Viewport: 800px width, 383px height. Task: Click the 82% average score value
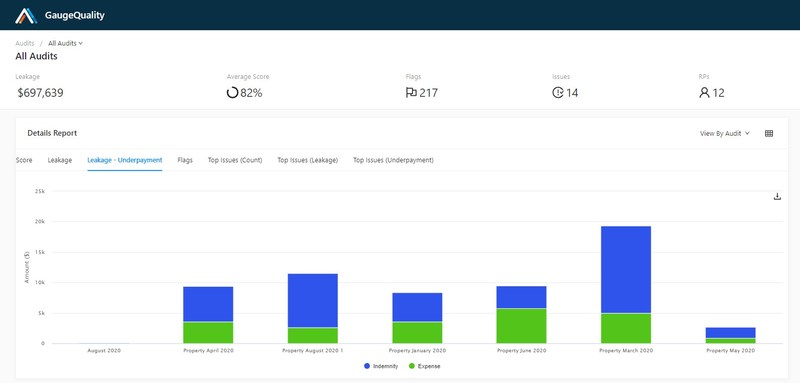(x=251, y=93)
